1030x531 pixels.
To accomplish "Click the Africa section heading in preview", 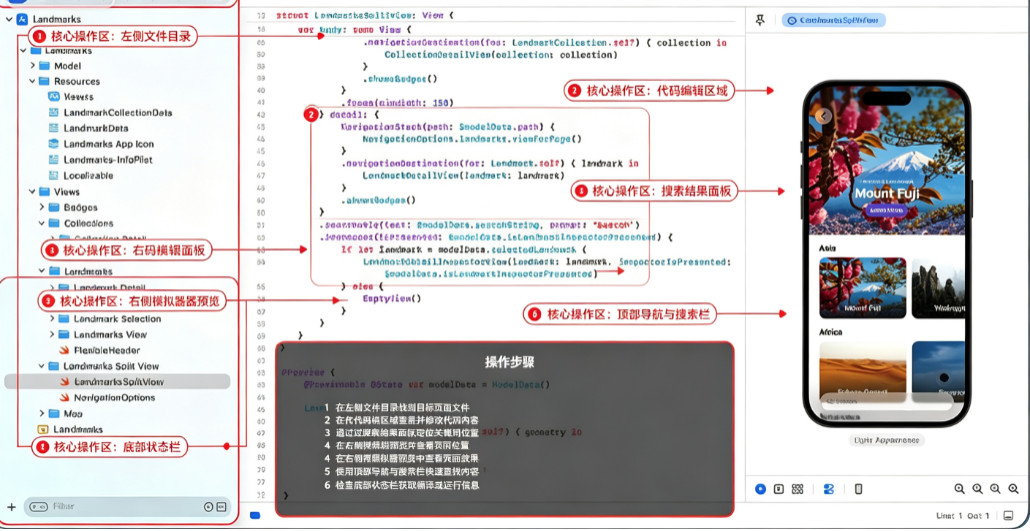I will tap(831, 333).
